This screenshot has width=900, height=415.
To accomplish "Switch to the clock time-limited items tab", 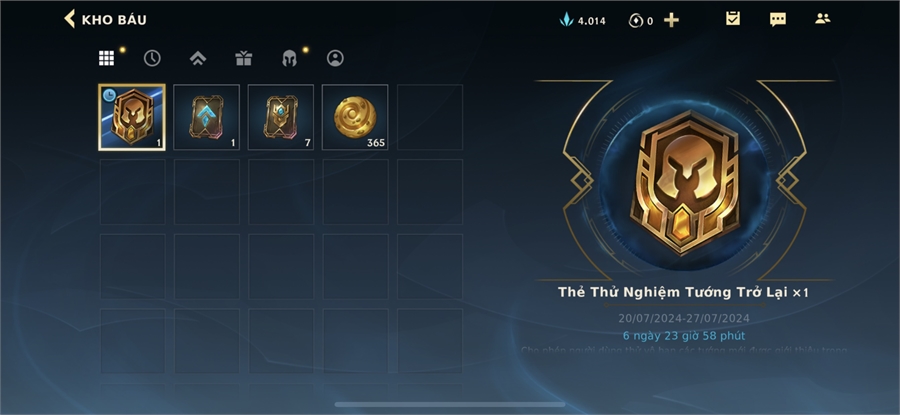I will pos(152,58).
